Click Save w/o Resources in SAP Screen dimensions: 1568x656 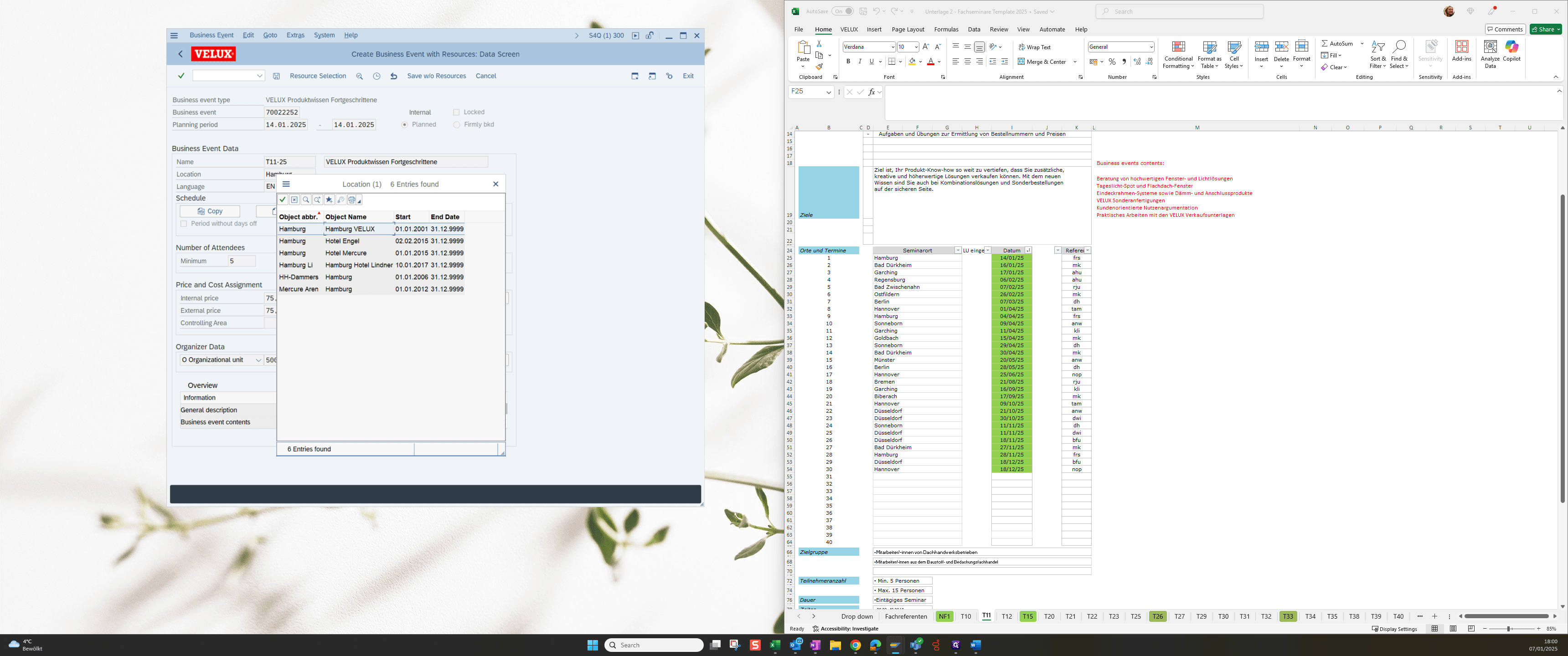tap(436, 76)
